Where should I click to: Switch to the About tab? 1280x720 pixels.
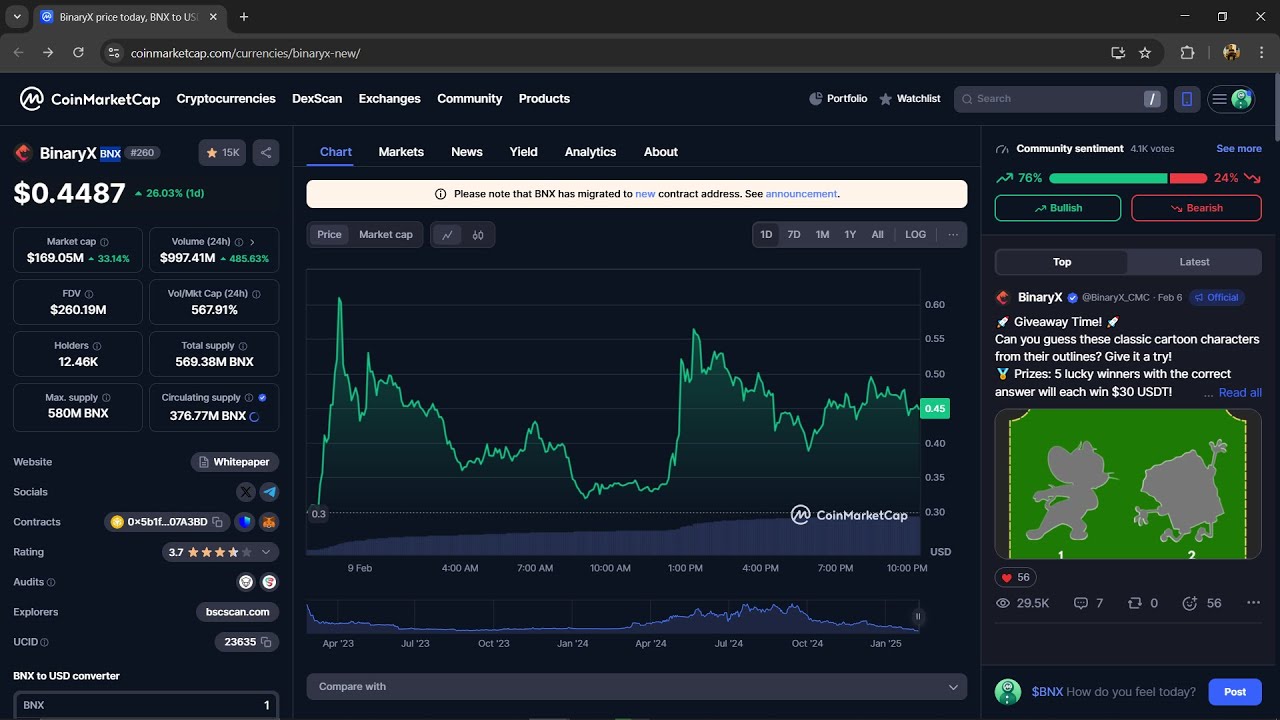(661, 152)
